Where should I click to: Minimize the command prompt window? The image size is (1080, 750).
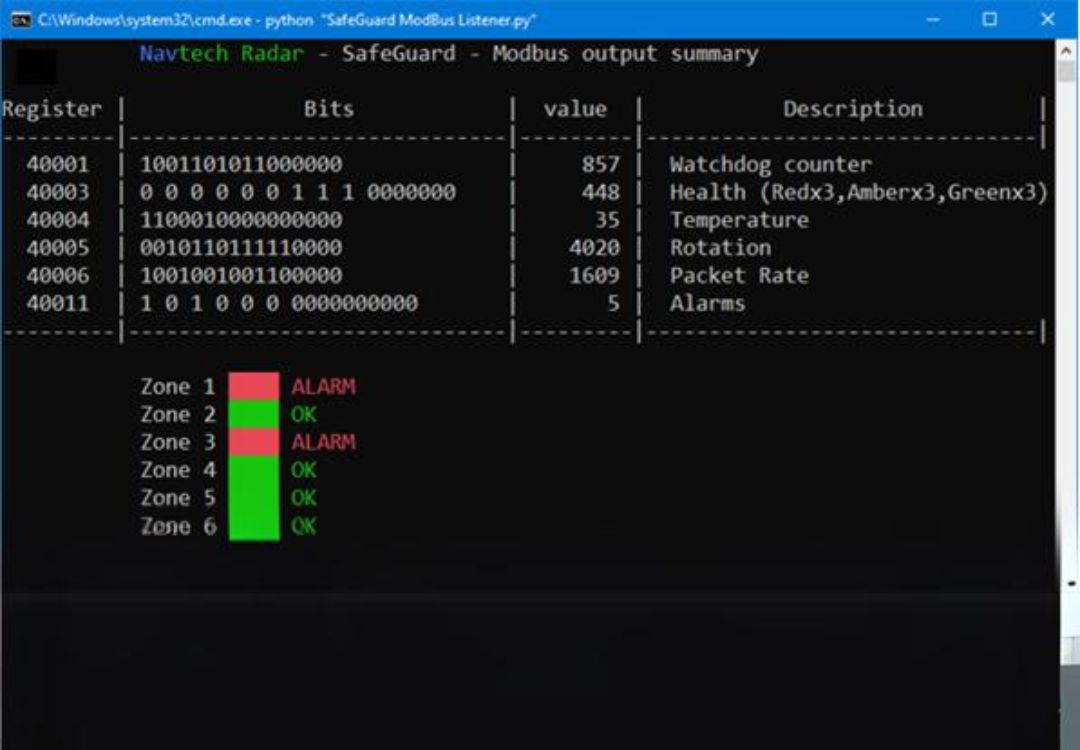pos(933,19)
